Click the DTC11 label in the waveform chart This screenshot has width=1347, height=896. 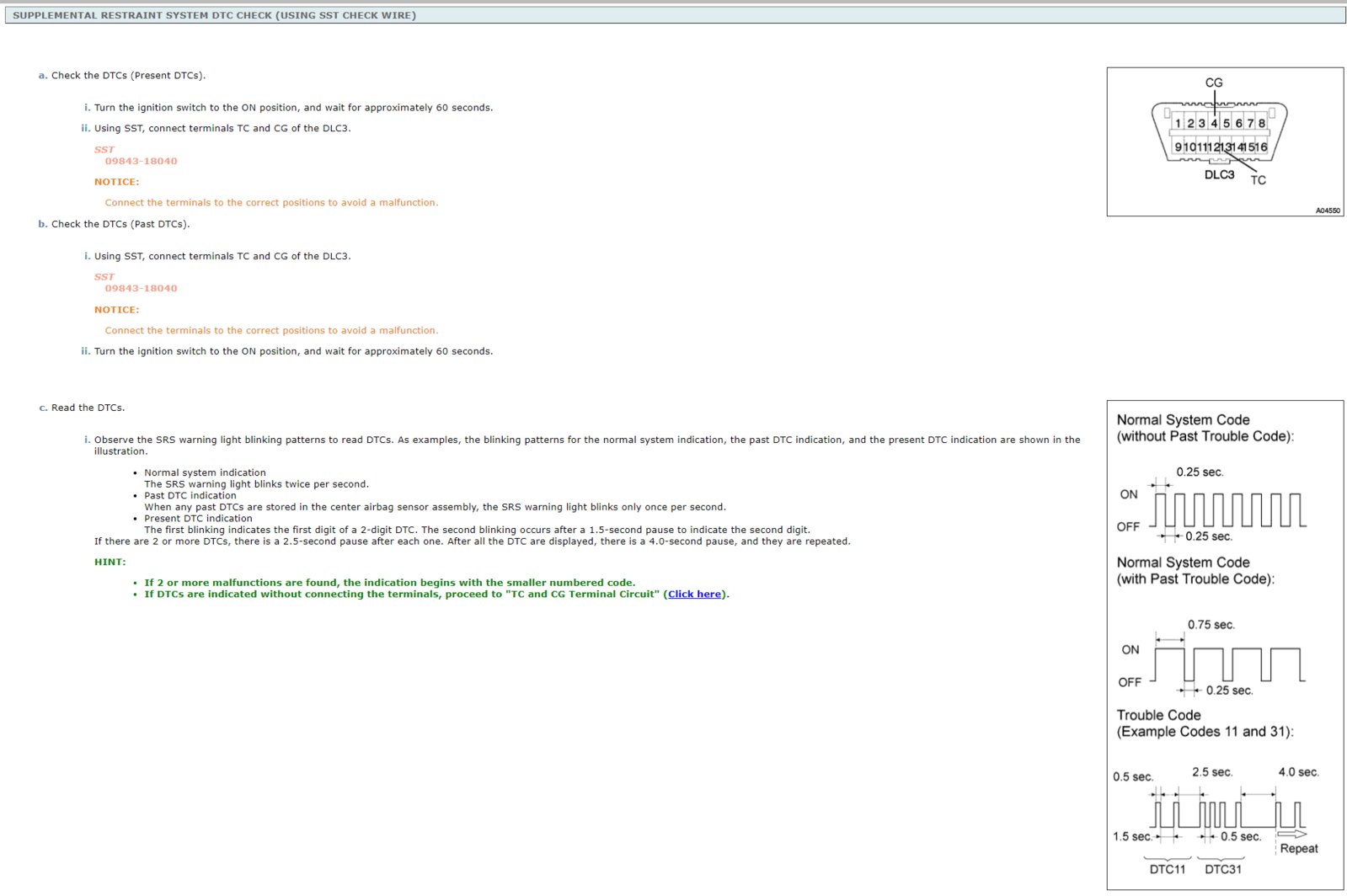(1167, 869)
